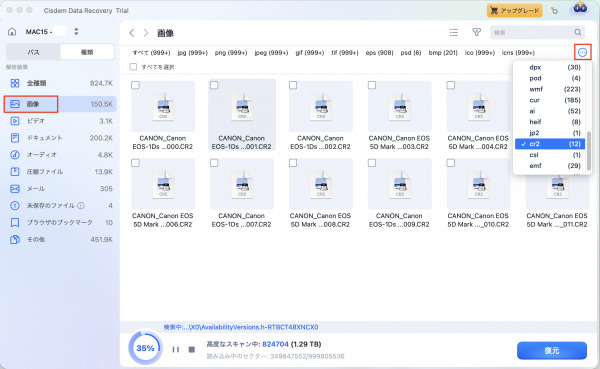Choose pod (4) in dropdown list
Viewport: 600px width, 369px height.
tap(550, 78)
